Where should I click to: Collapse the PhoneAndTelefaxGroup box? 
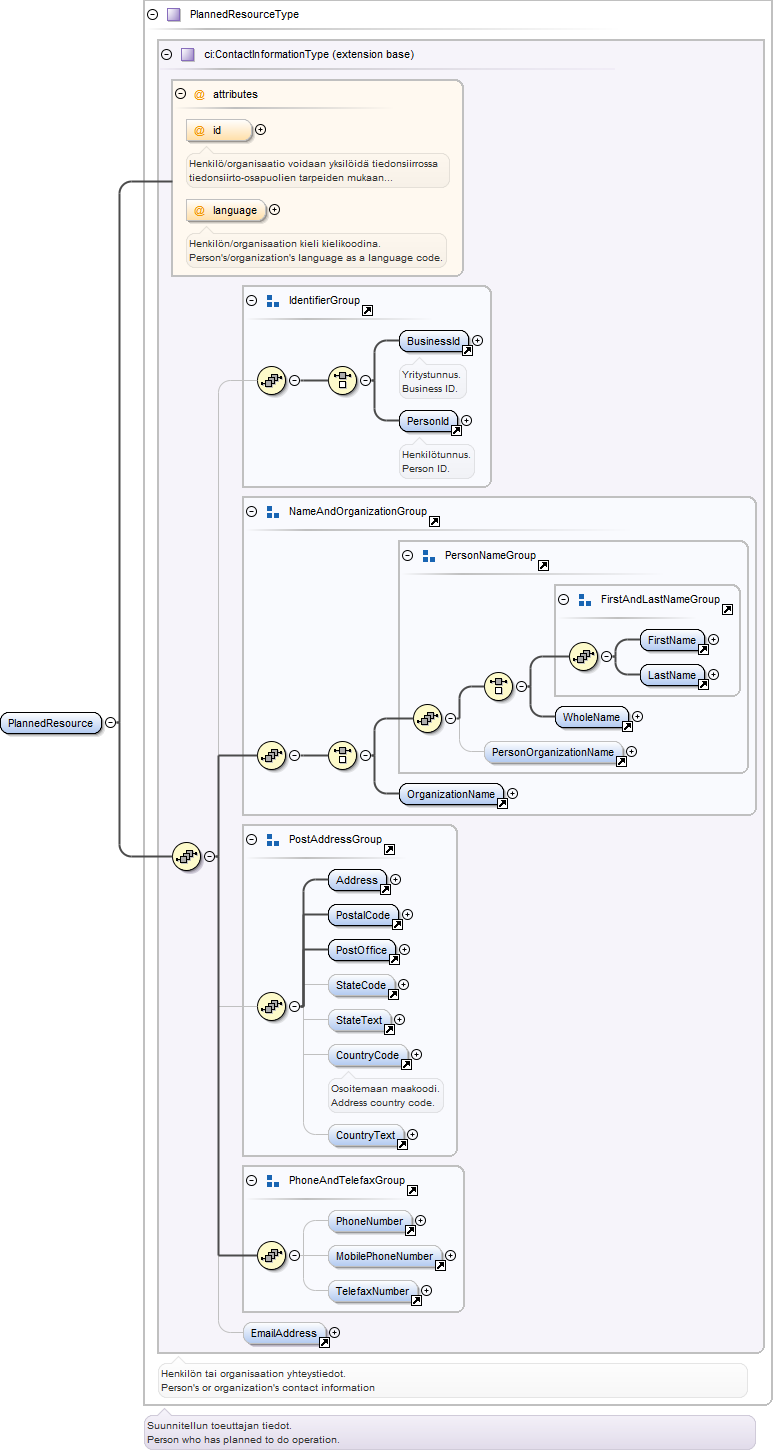point(252,1180)
